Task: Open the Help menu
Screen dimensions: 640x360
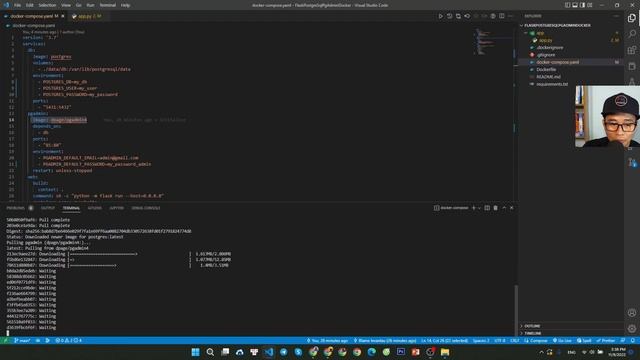Action: coord(125,5)
